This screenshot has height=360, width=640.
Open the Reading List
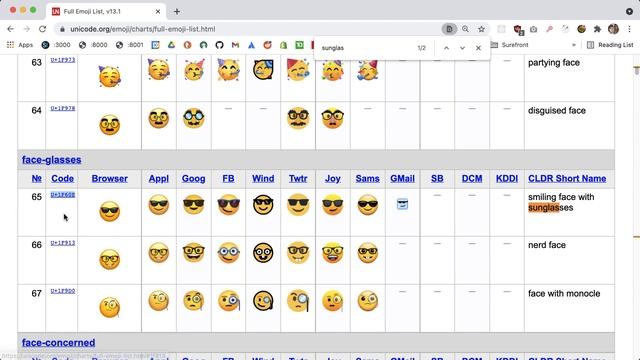tap(610, 45)
